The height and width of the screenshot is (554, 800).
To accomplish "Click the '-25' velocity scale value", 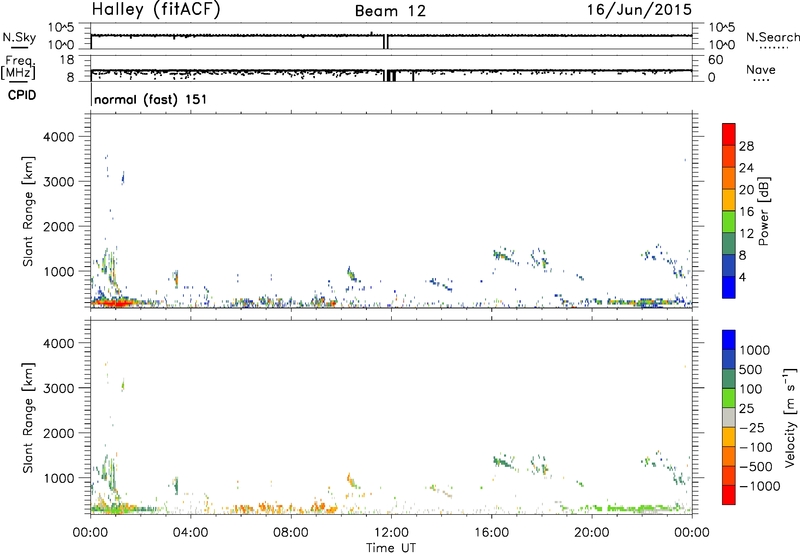I will tap(752, 428).
